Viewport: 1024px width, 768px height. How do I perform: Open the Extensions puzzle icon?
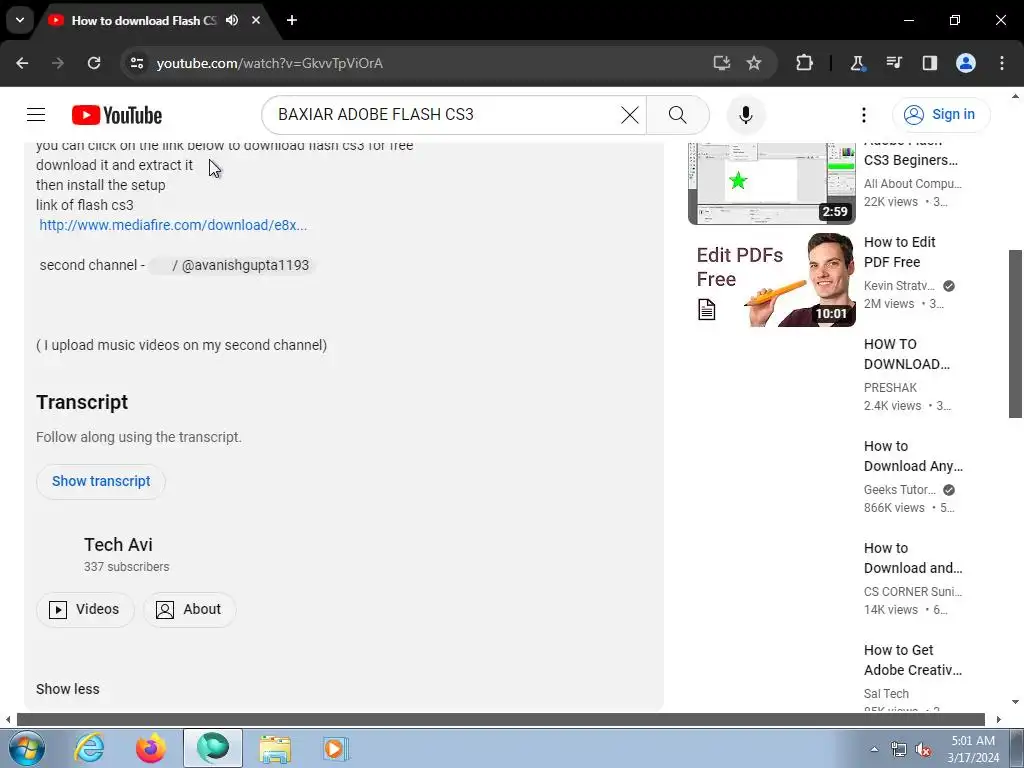click(805, 63)
